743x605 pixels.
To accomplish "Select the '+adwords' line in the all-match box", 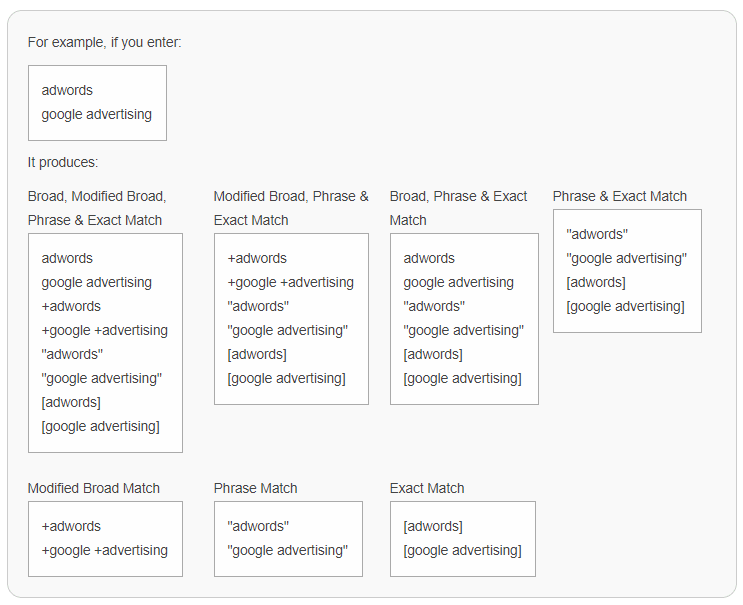I will [x=71, y=307].
